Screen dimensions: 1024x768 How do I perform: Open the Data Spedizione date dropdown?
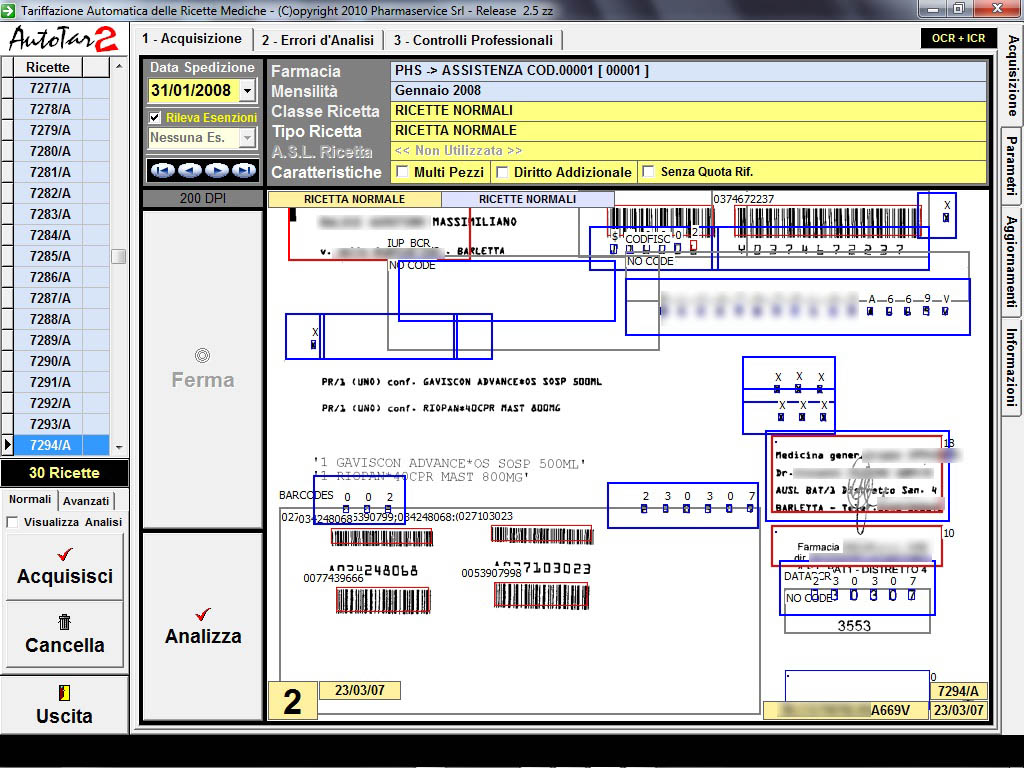(x=248, y=90)
